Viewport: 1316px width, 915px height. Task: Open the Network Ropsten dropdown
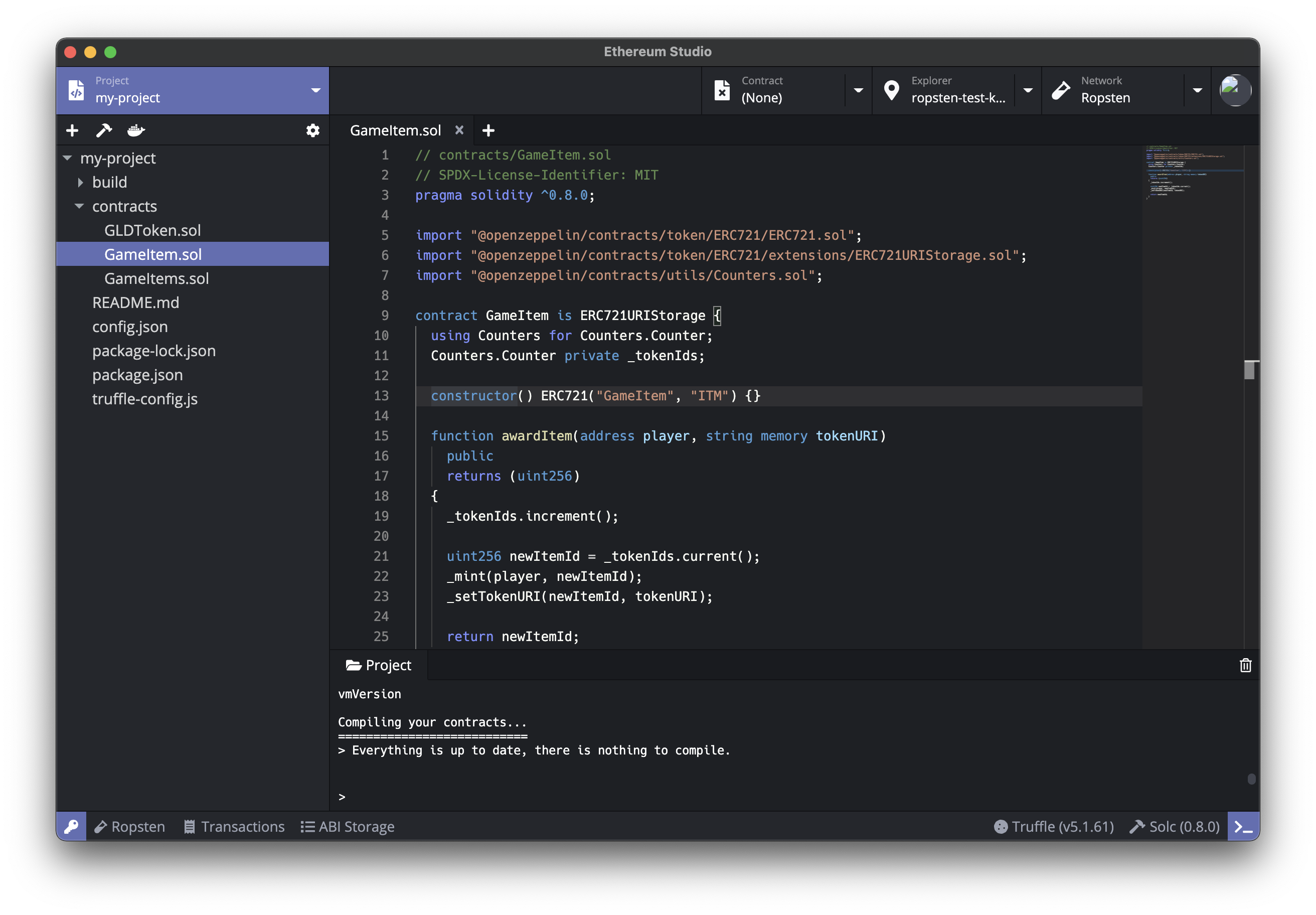(1197, 91)
